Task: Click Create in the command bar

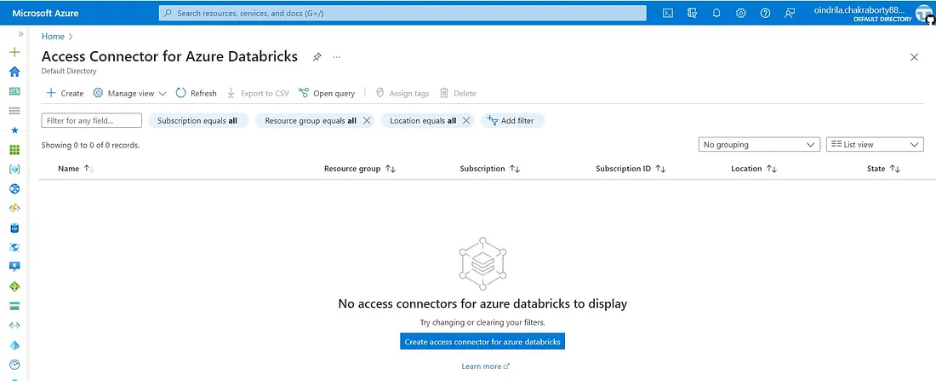Action: coord(65,93)
